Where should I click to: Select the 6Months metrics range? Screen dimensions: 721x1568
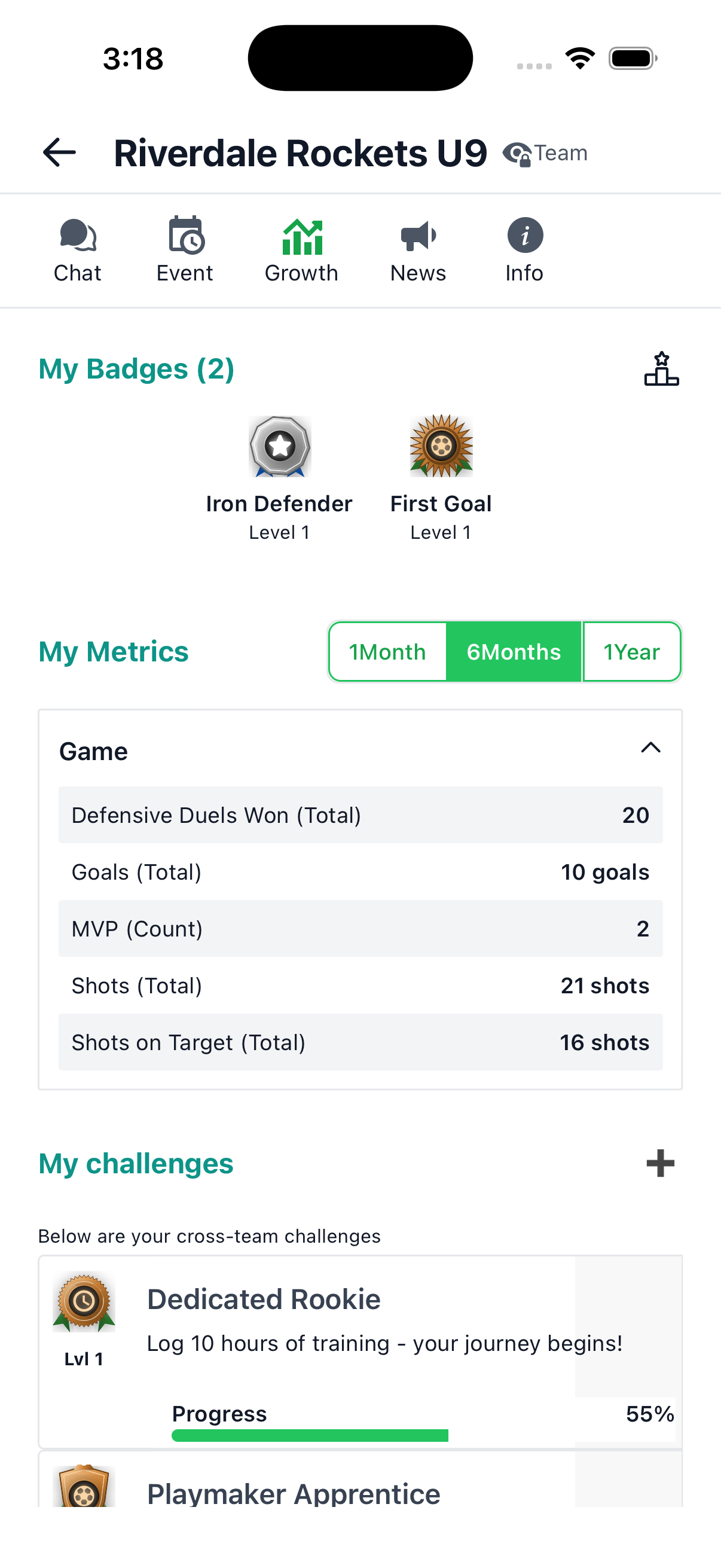tap(514, 652)
